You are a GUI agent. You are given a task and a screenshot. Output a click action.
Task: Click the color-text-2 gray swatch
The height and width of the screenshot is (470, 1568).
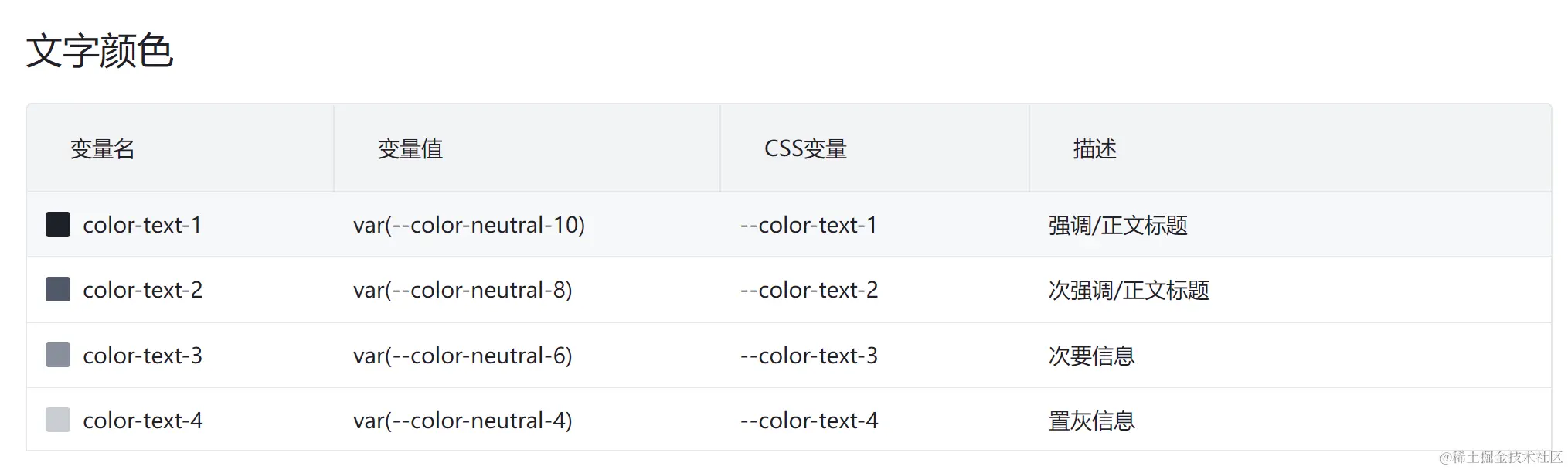(58, 289)
